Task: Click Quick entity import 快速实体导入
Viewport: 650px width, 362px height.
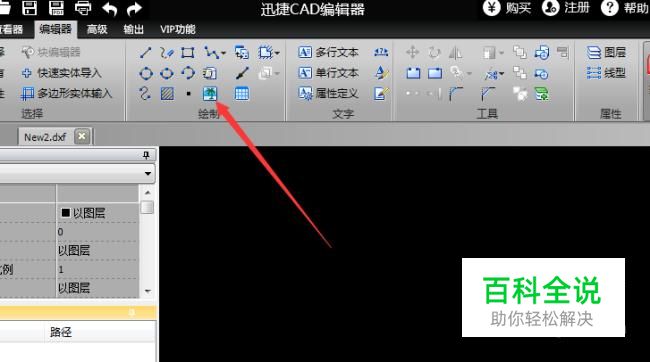Action: coord(61,73)
